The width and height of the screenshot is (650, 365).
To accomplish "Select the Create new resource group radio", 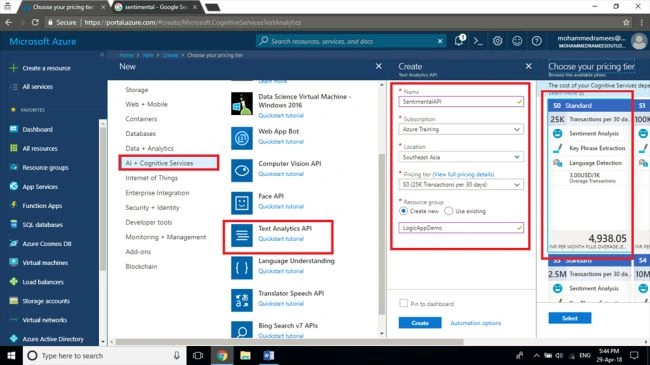I will pos(403,211).
